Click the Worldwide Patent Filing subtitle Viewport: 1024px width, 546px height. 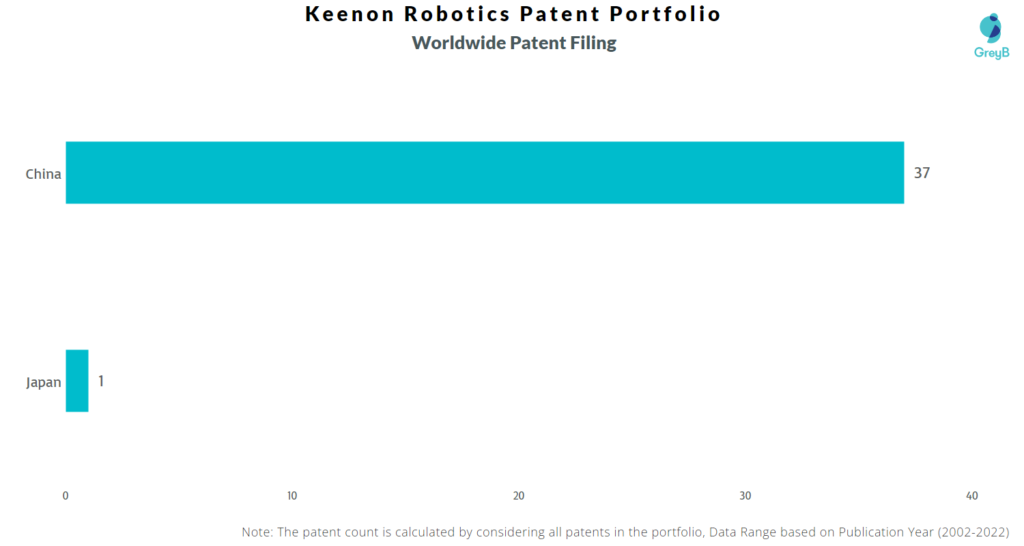tap(514, 42)
